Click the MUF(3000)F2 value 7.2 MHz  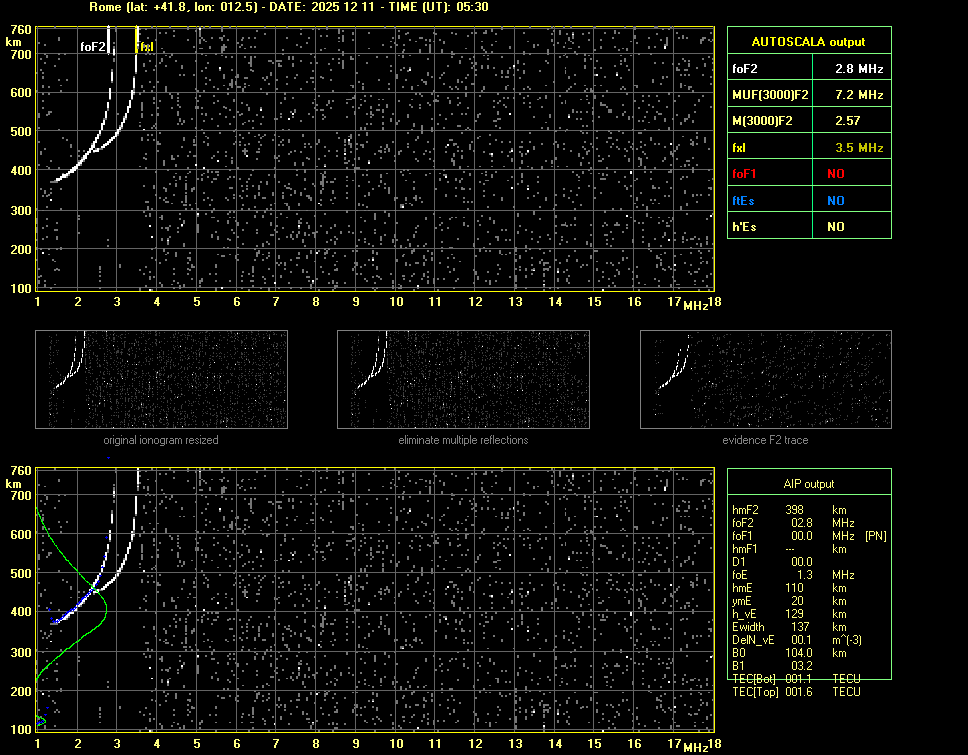tap(859, 95)
